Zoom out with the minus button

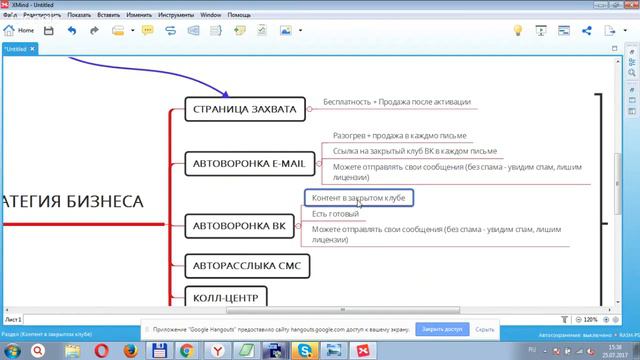[578, 320]
